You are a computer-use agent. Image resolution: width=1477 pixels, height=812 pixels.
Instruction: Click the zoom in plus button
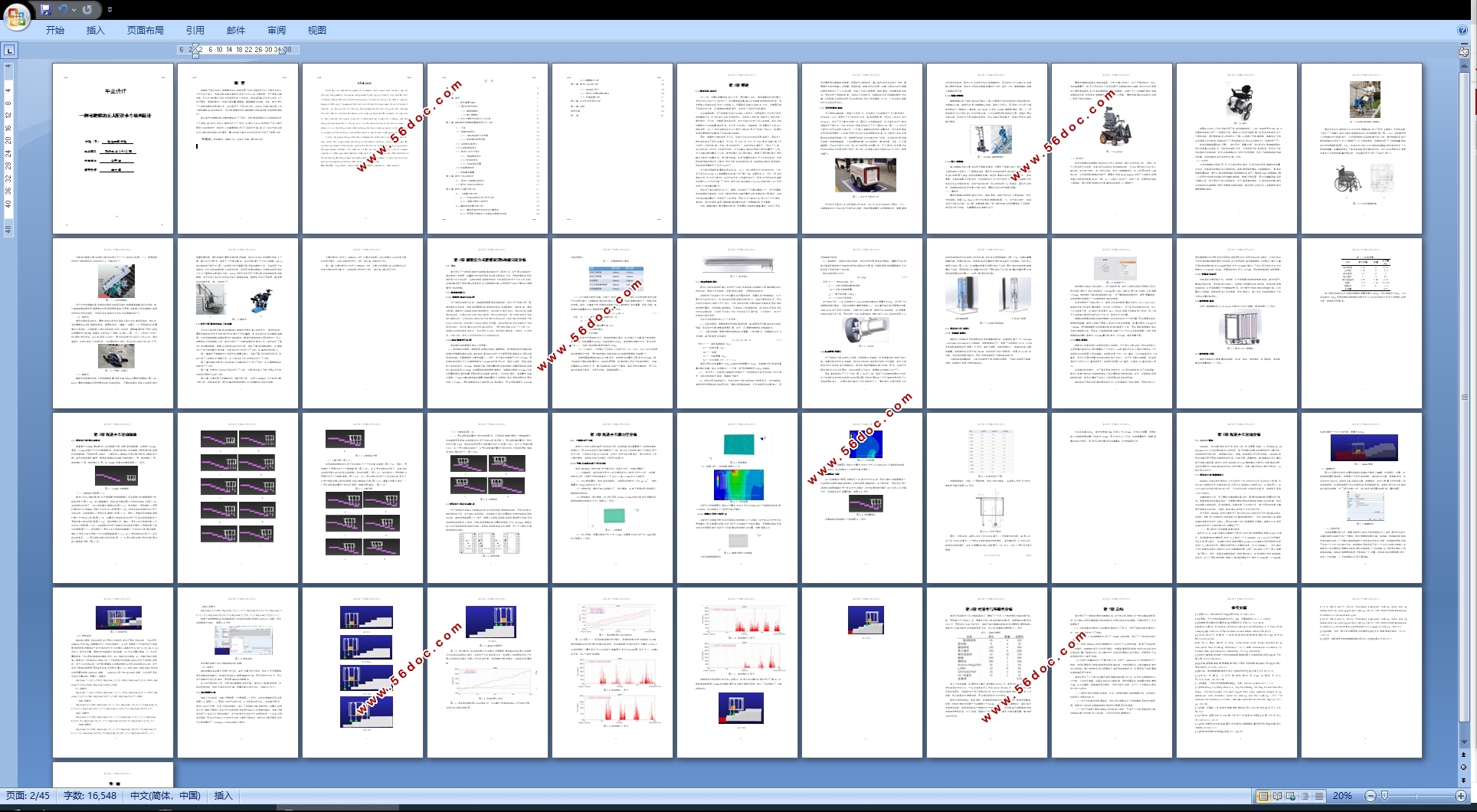[1461, 796]
